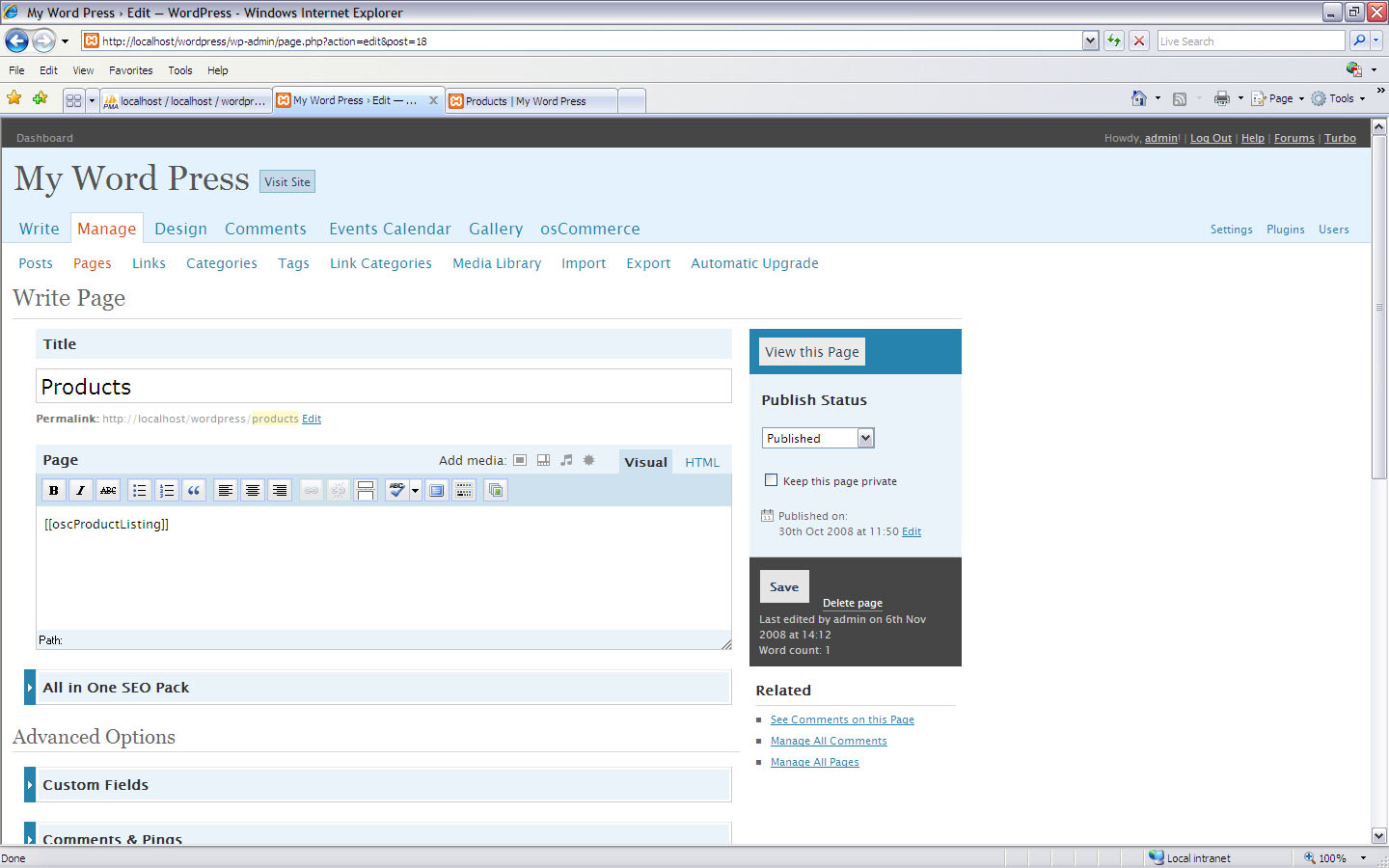This screenshot has width=1389, height=868.
Task: Insert a blockquote
Action: 194,491
